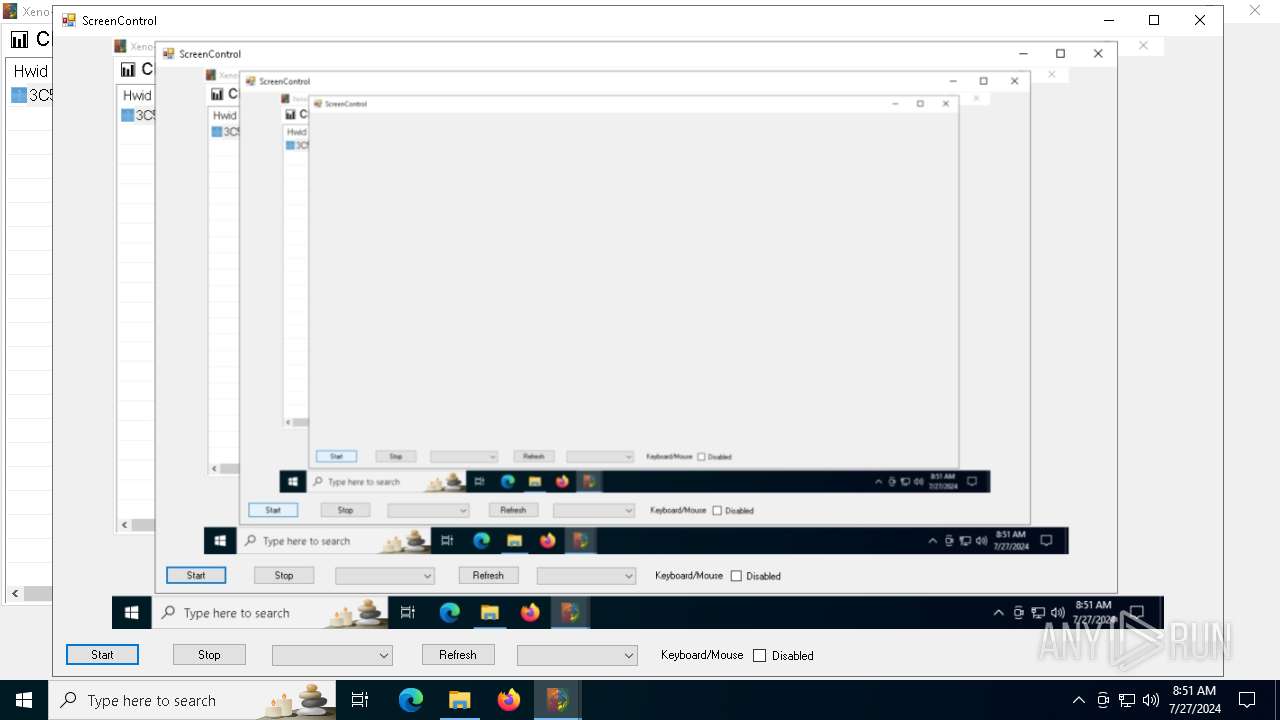The height and width of the screenshot is (720, 1280).
Task: Open the dropdown between Stop and Refresh in the front window
Action: [332, 655]
